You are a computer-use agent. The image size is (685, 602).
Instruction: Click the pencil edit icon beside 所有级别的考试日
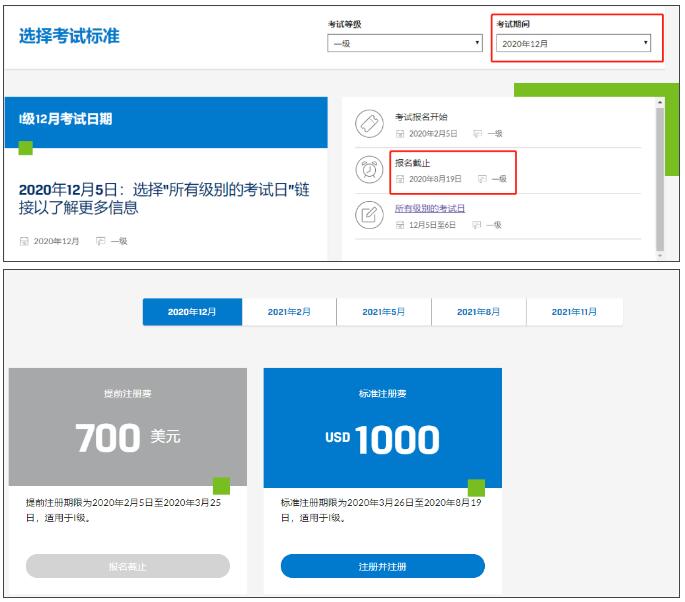(370, 215)
